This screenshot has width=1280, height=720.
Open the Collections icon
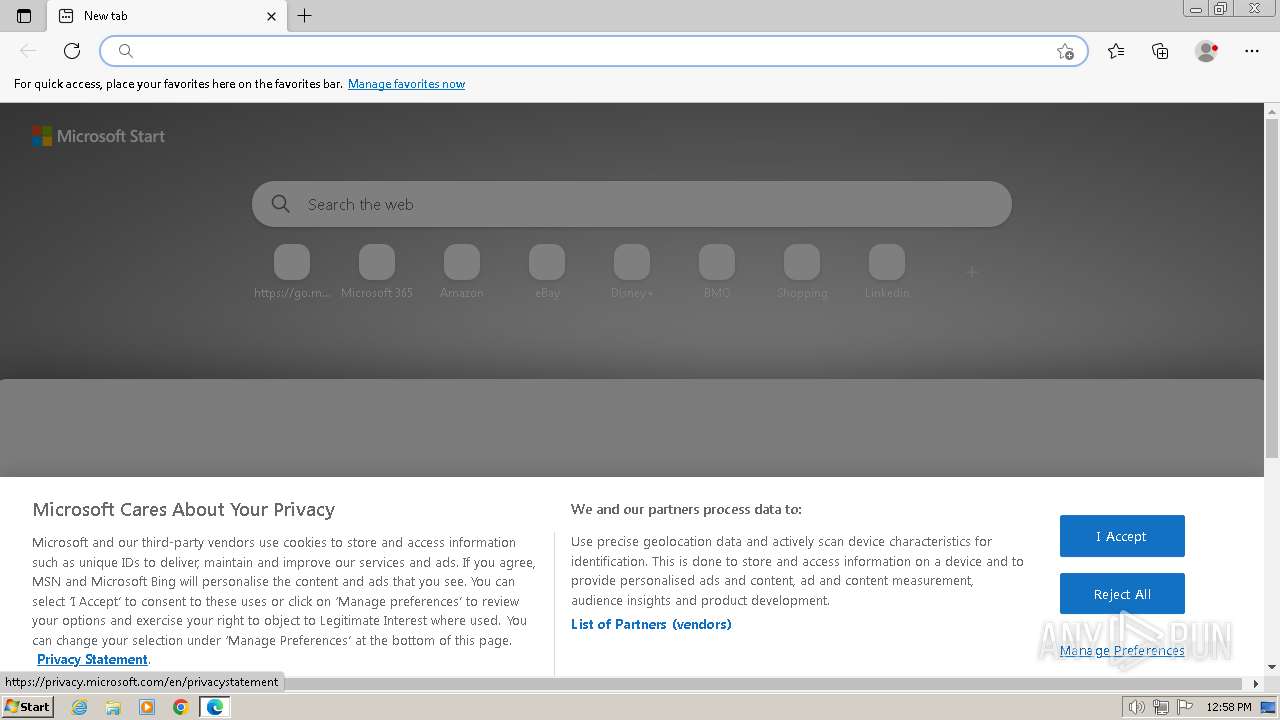point(1160,51)
